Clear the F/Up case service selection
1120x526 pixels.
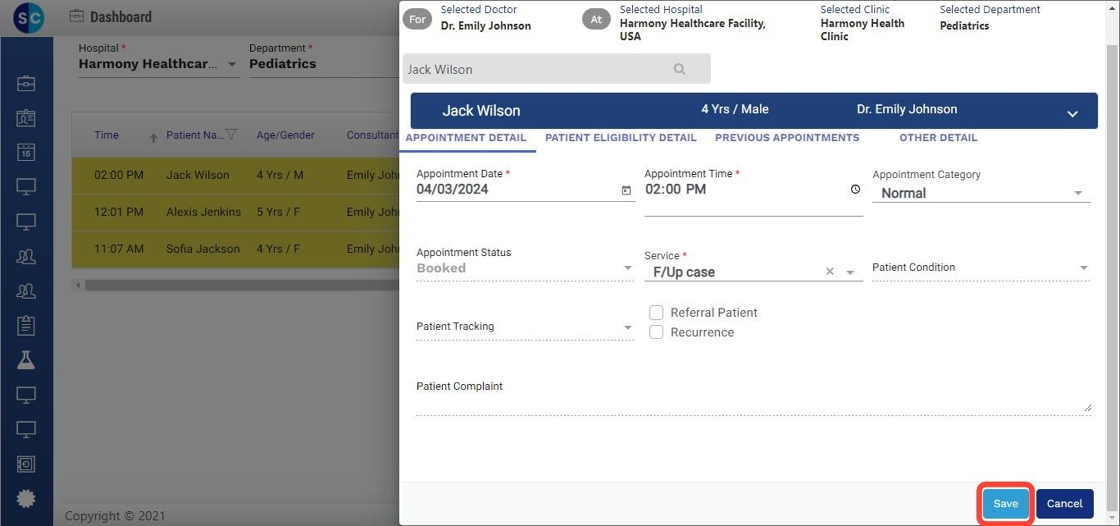tap(829, 272)
